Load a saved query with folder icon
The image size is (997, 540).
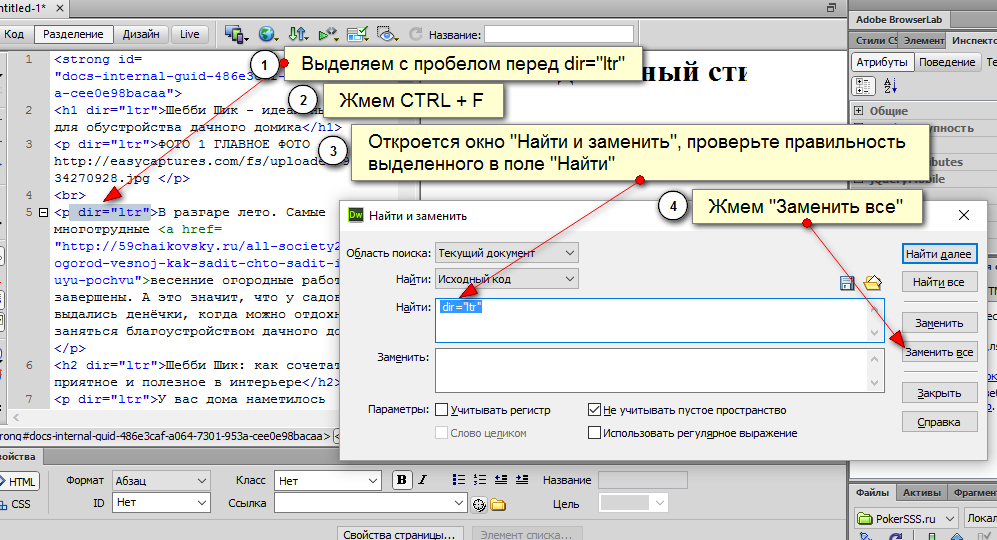pos(872,283)
